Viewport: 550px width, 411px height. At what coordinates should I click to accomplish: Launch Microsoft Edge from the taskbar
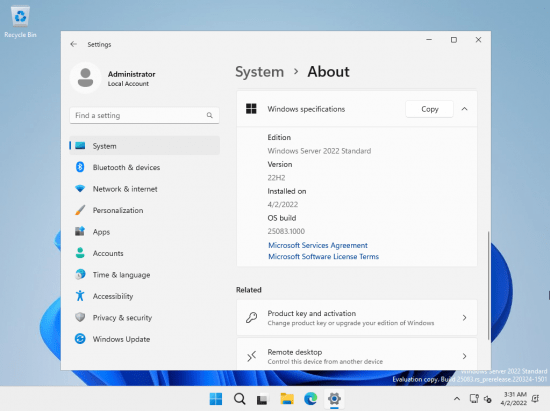(x=310, y=399)
